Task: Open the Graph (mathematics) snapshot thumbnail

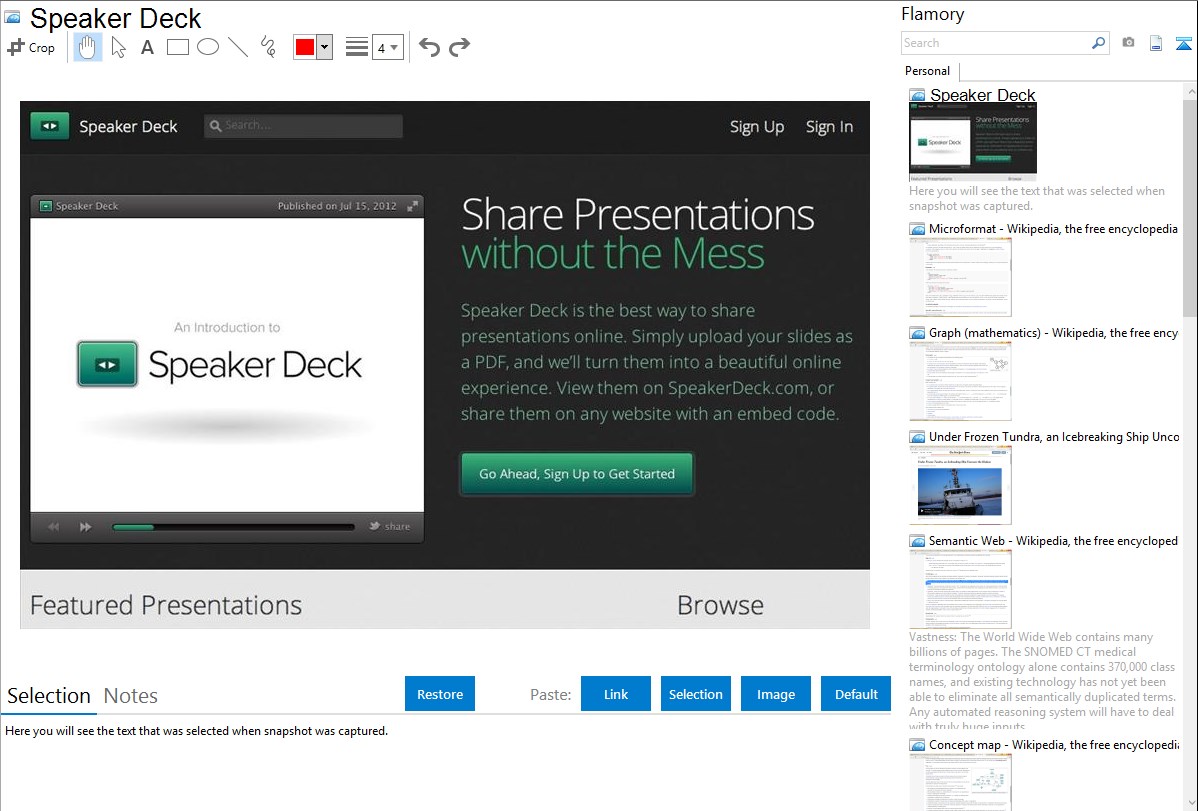Action: point(960,381)
